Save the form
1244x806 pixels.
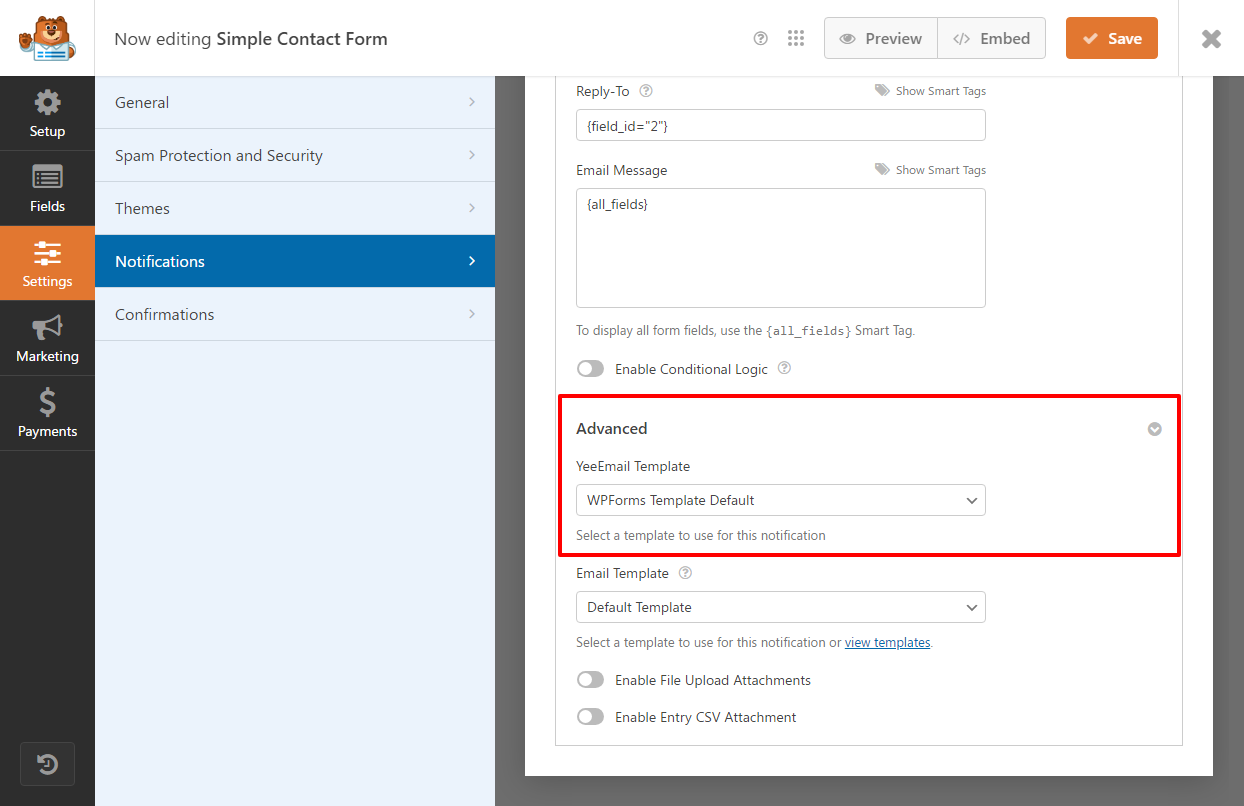tap(1112, 38)
